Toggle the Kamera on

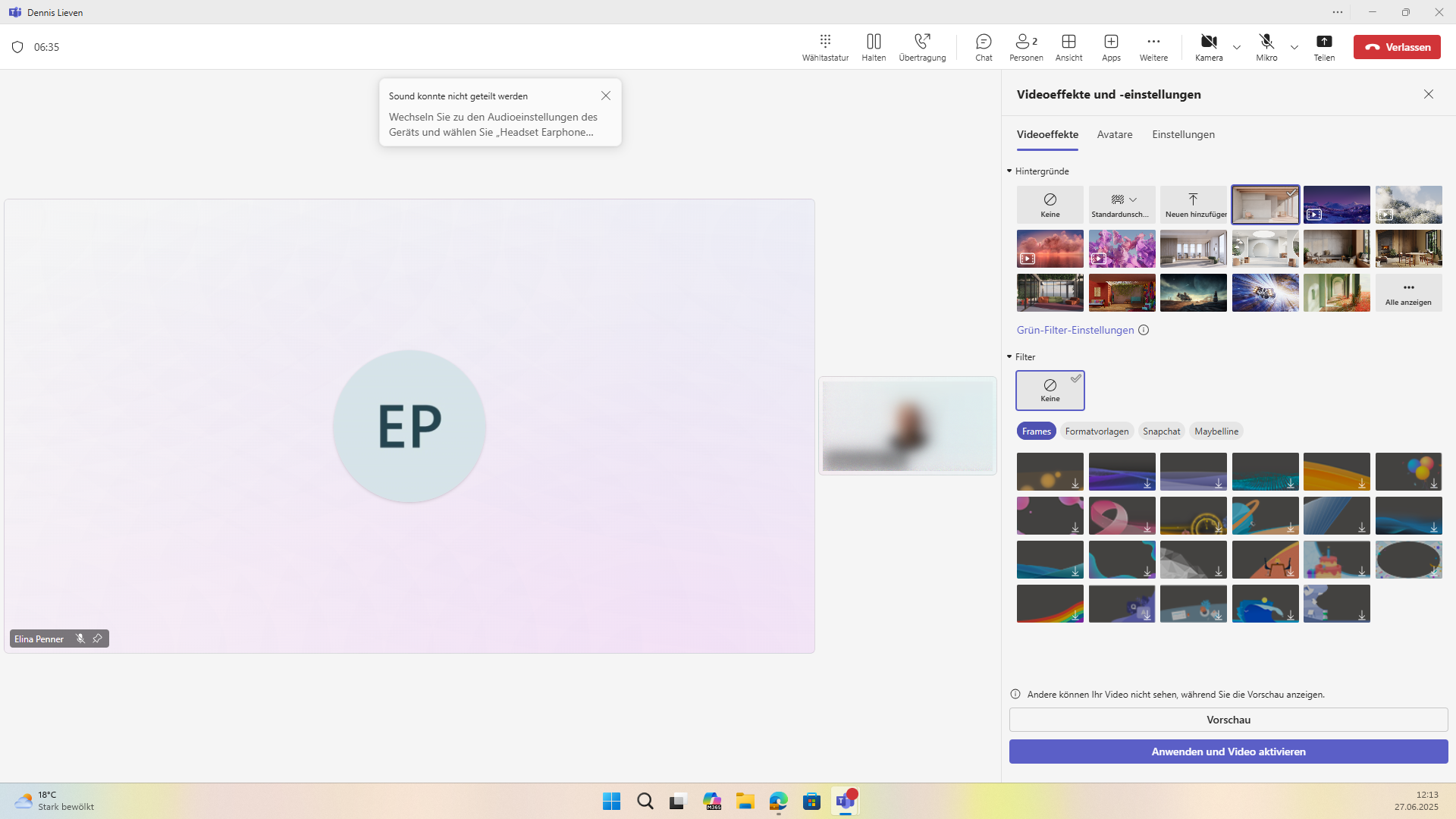pos(1209,46)
